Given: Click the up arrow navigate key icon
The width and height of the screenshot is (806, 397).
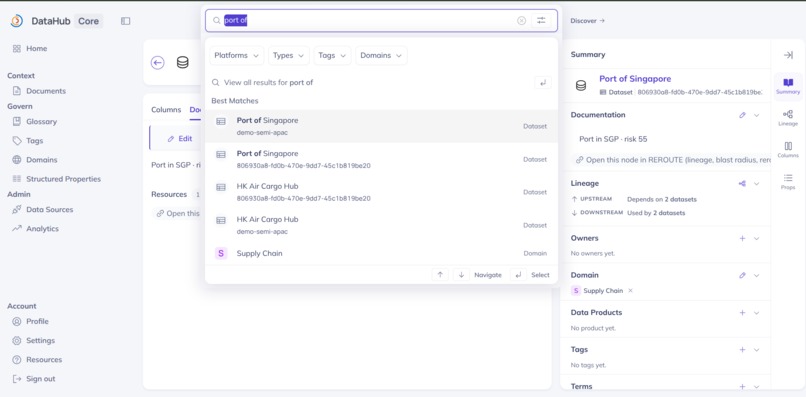Looking at the screenshot, I should pyautogui.click(x=440, y=275).
